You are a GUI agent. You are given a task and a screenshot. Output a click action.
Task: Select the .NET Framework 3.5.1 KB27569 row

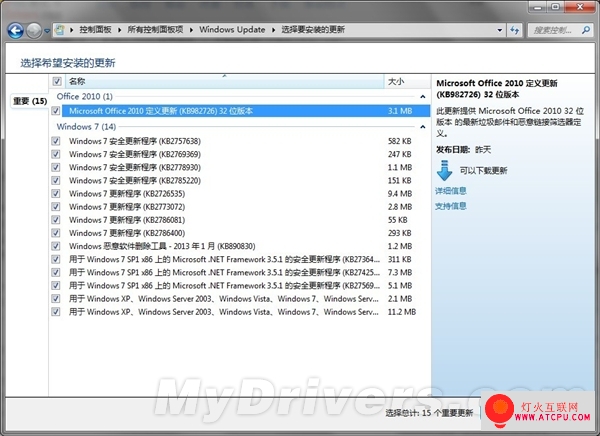pyautogui.click(x=246, y=286)
